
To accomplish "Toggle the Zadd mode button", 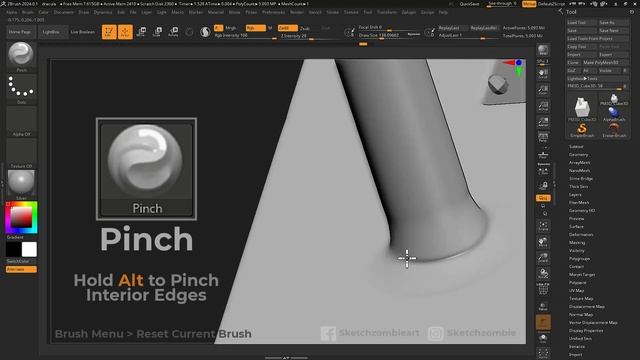I will 287,28.
